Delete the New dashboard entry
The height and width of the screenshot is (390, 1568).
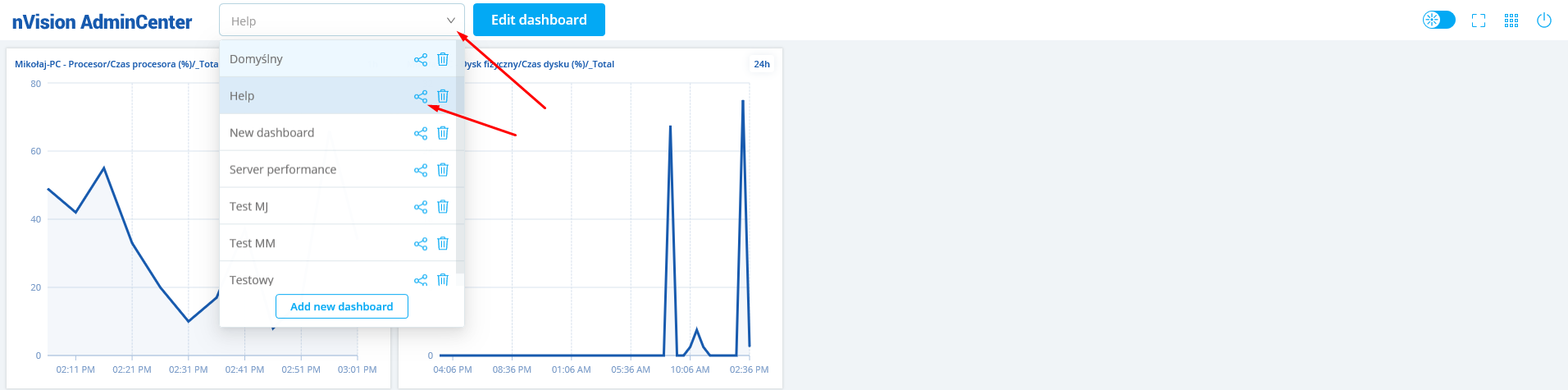coord(443,133)
